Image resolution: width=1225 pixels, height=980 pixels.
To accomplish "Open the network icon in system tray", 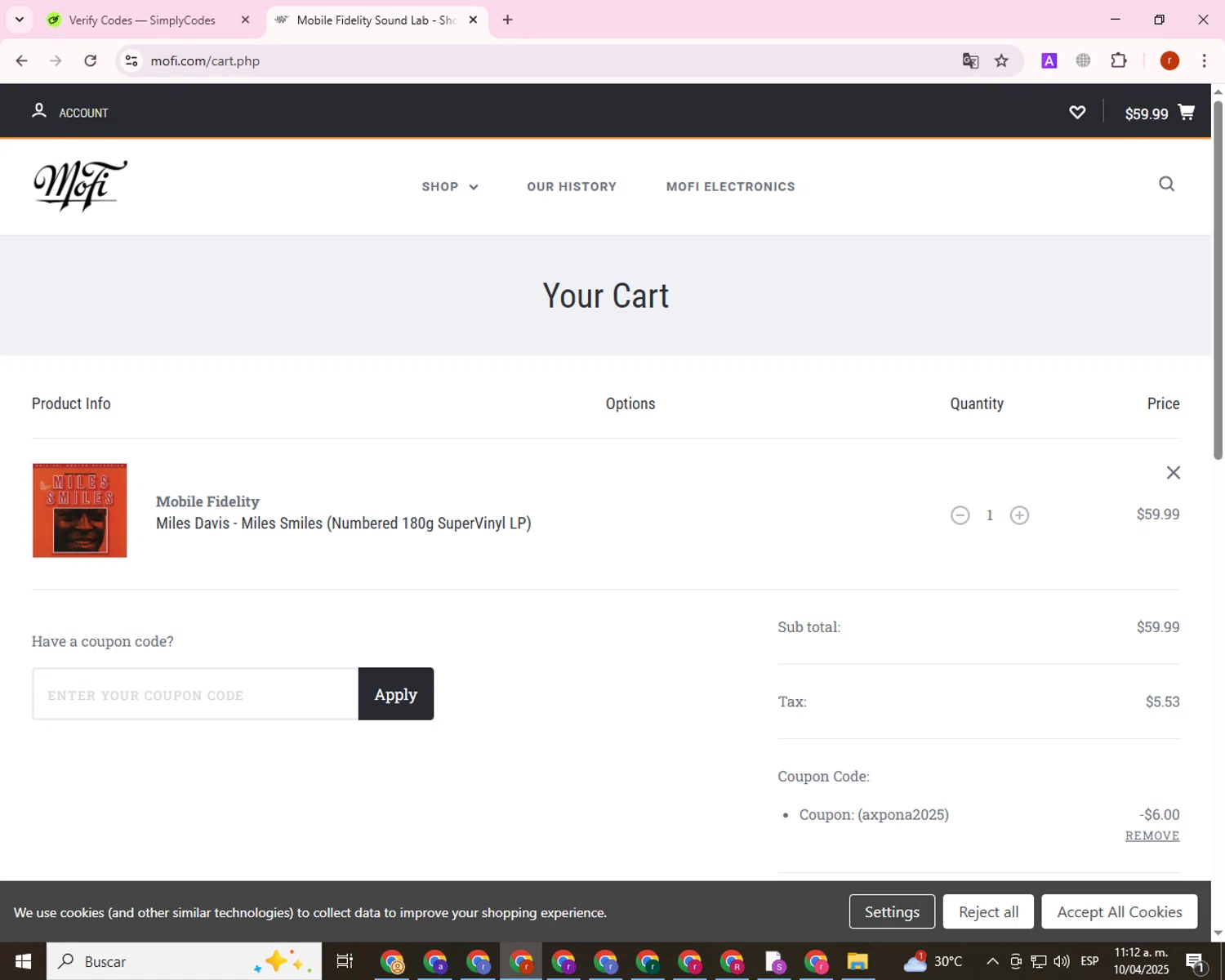I will (1039, 961).
